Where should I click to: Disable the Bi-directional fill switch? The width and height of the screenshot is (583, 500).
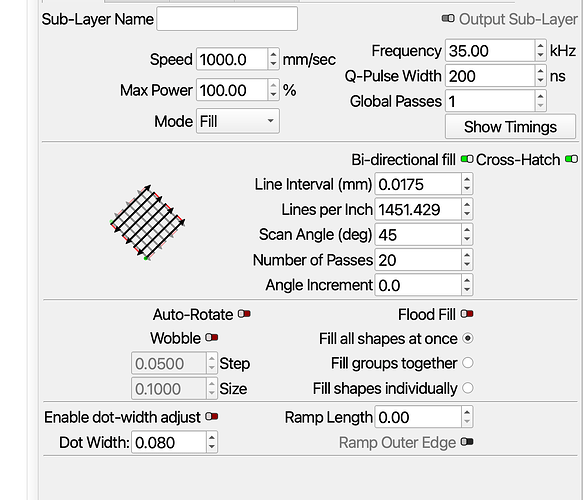coord(467,159)
